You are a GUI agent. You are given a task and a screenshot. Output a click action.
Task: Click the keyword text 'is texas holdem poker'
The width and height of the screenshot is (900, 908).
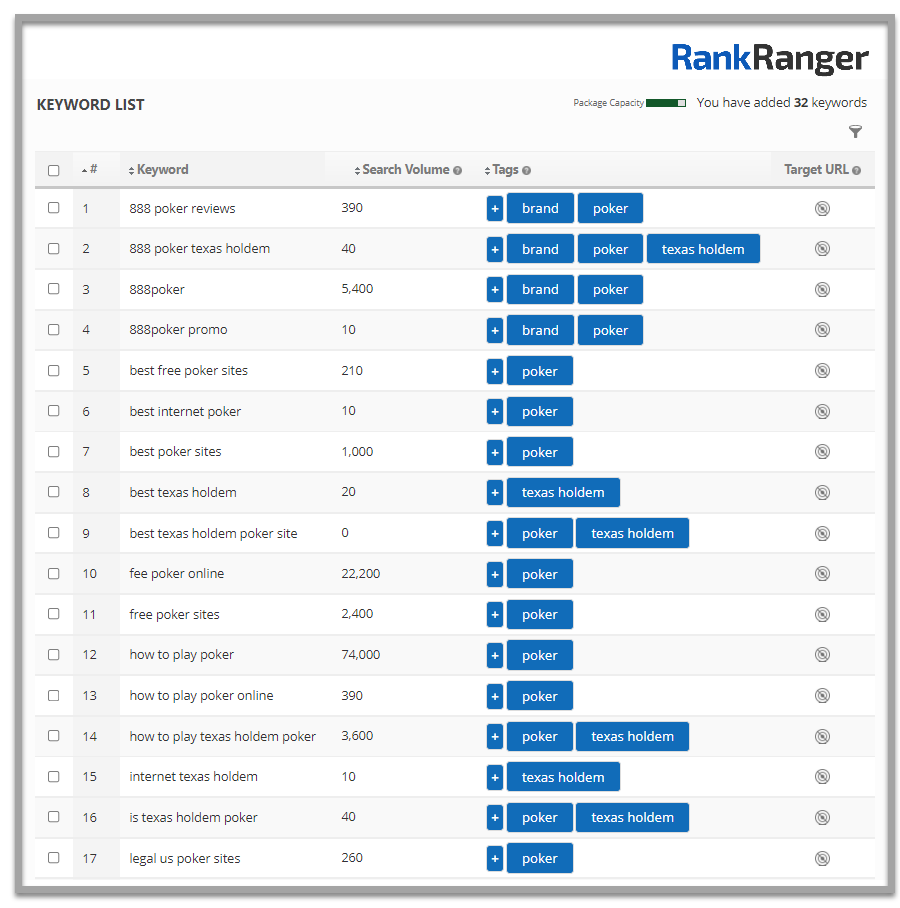193,818
